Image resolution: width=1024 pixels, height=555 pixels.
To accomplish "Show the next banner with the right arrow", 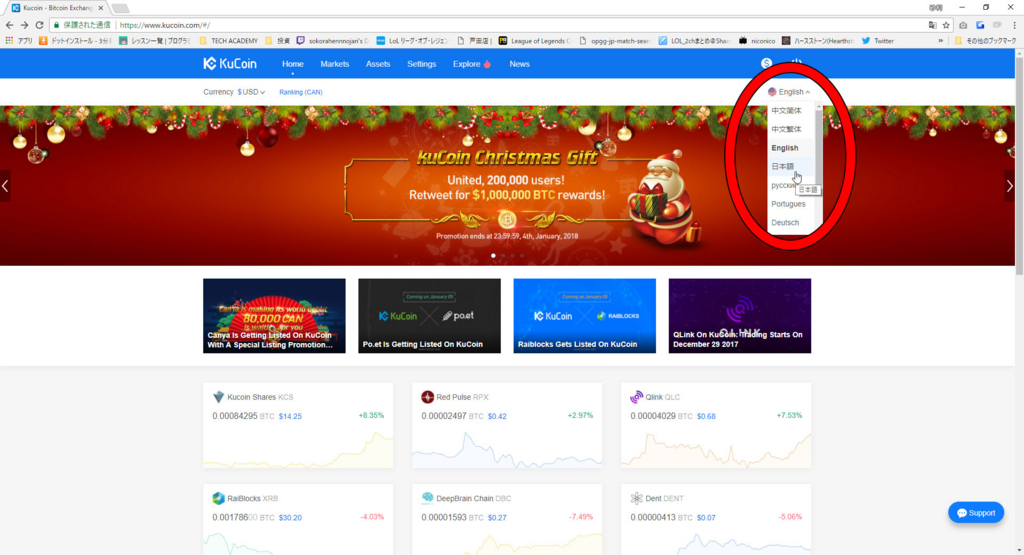I will point(1010,186).
